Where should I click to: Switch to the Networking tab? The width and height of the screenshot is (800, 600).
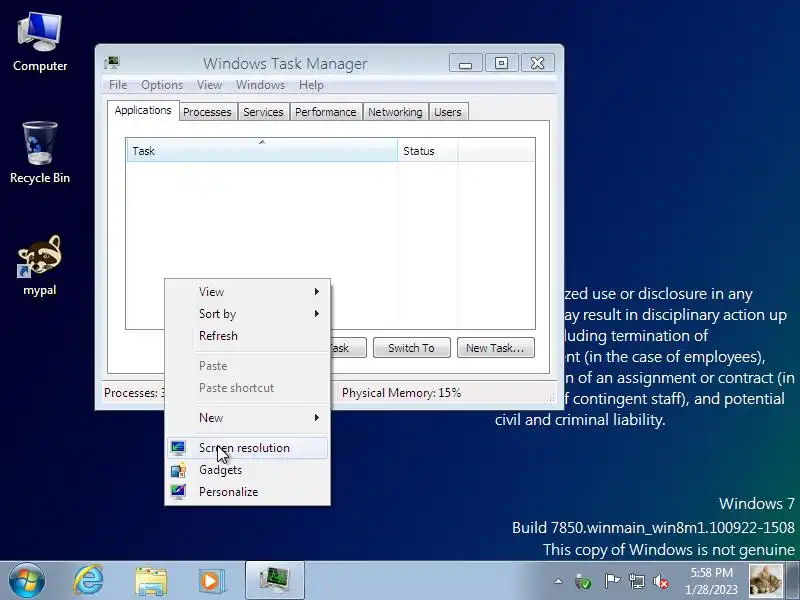click(x=395, y=112)
